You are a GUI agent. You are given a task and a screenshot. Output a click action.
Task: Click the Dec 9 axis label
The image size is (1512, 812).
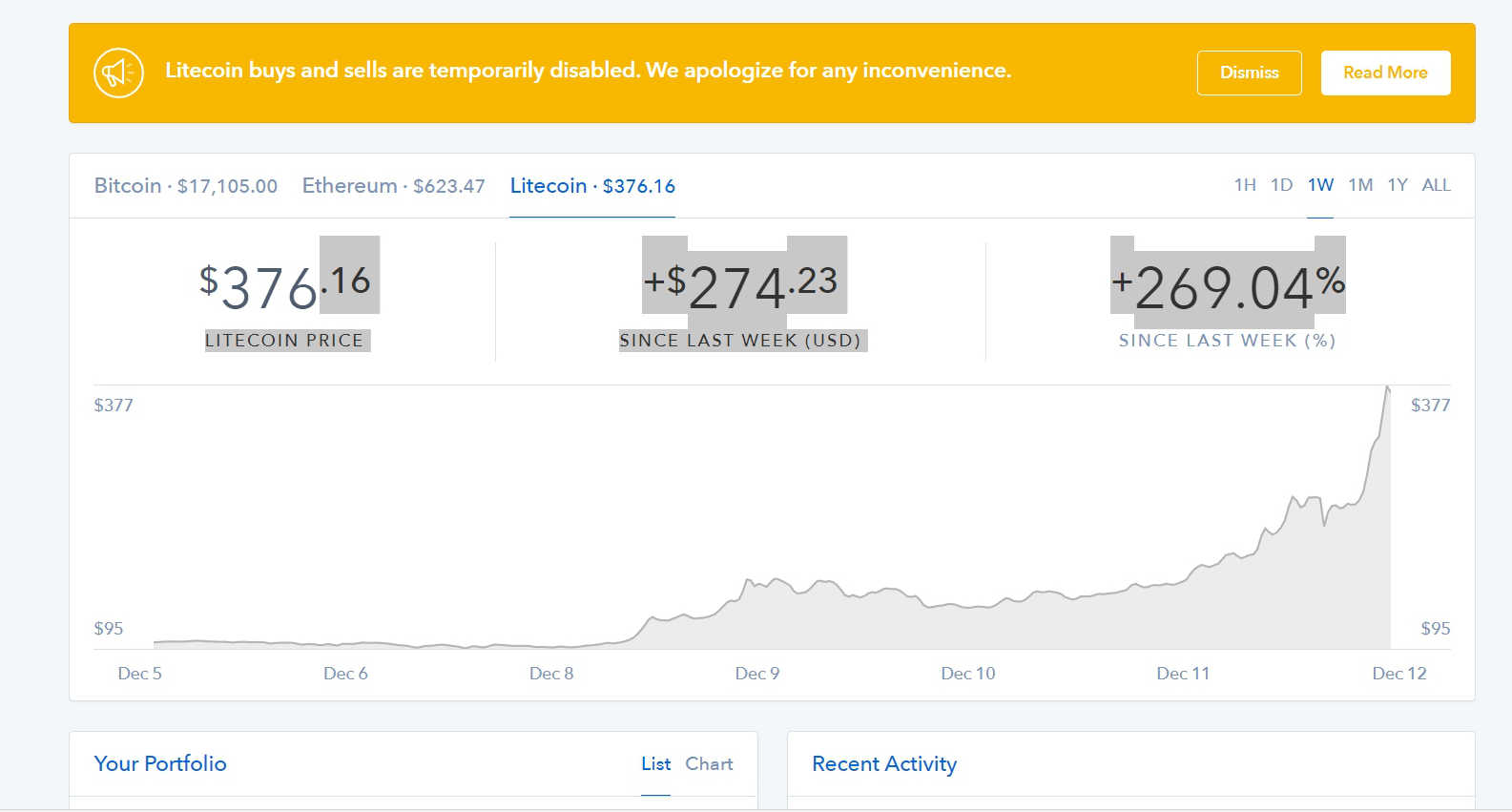coord(757,674)
